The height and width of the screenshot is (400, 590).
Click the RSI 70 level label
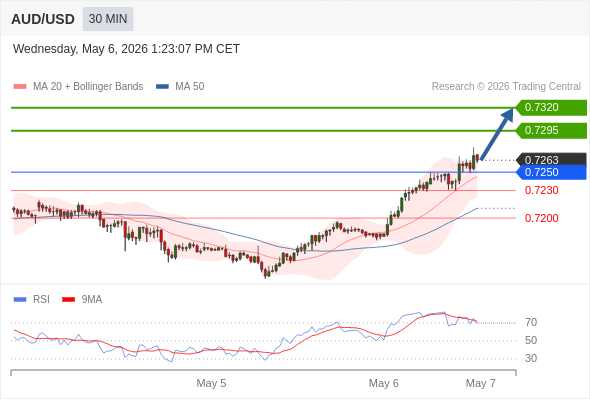531,322
